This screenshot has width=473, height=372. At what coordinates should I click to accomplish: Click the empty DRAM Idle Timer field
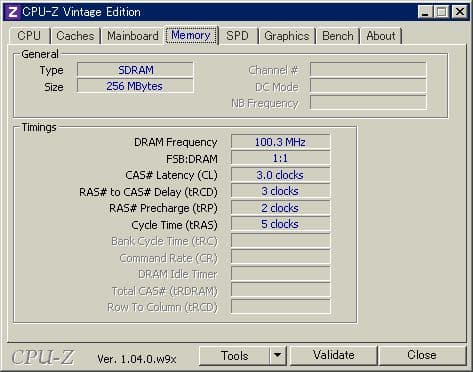pyautogui.click(x=280, y=274)
